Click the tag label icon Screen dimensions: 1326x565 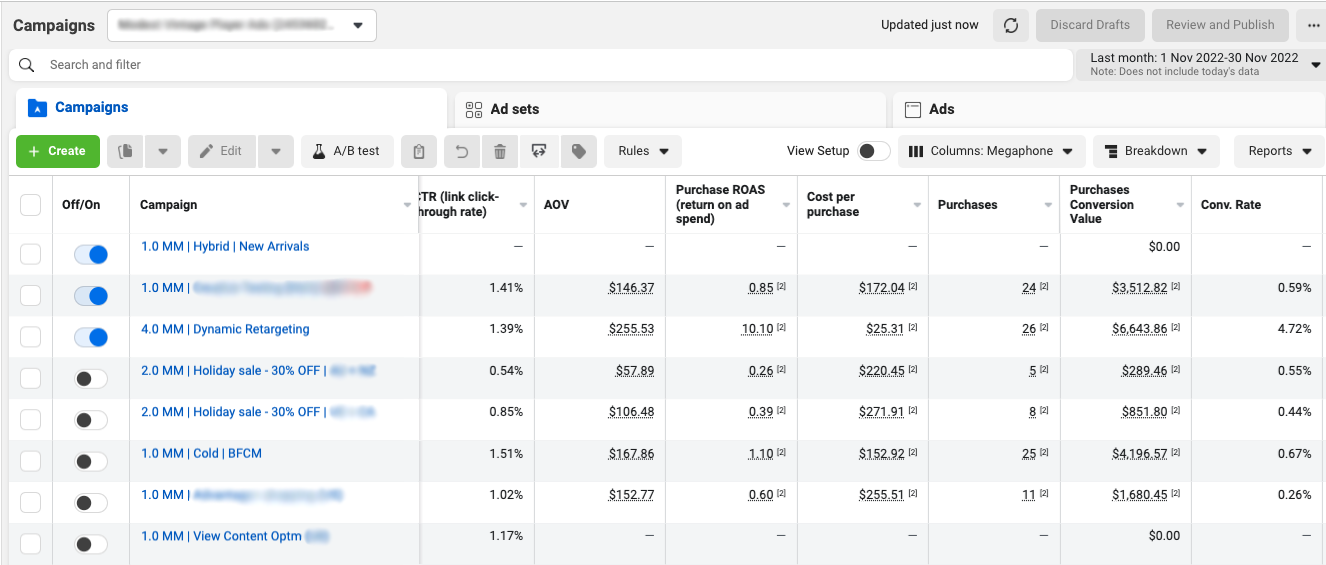[578, 151]
